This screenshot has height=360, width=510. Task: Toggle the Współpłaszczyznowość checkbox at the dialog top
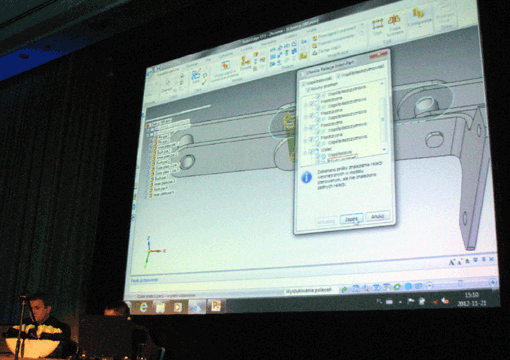pos(338,76)
